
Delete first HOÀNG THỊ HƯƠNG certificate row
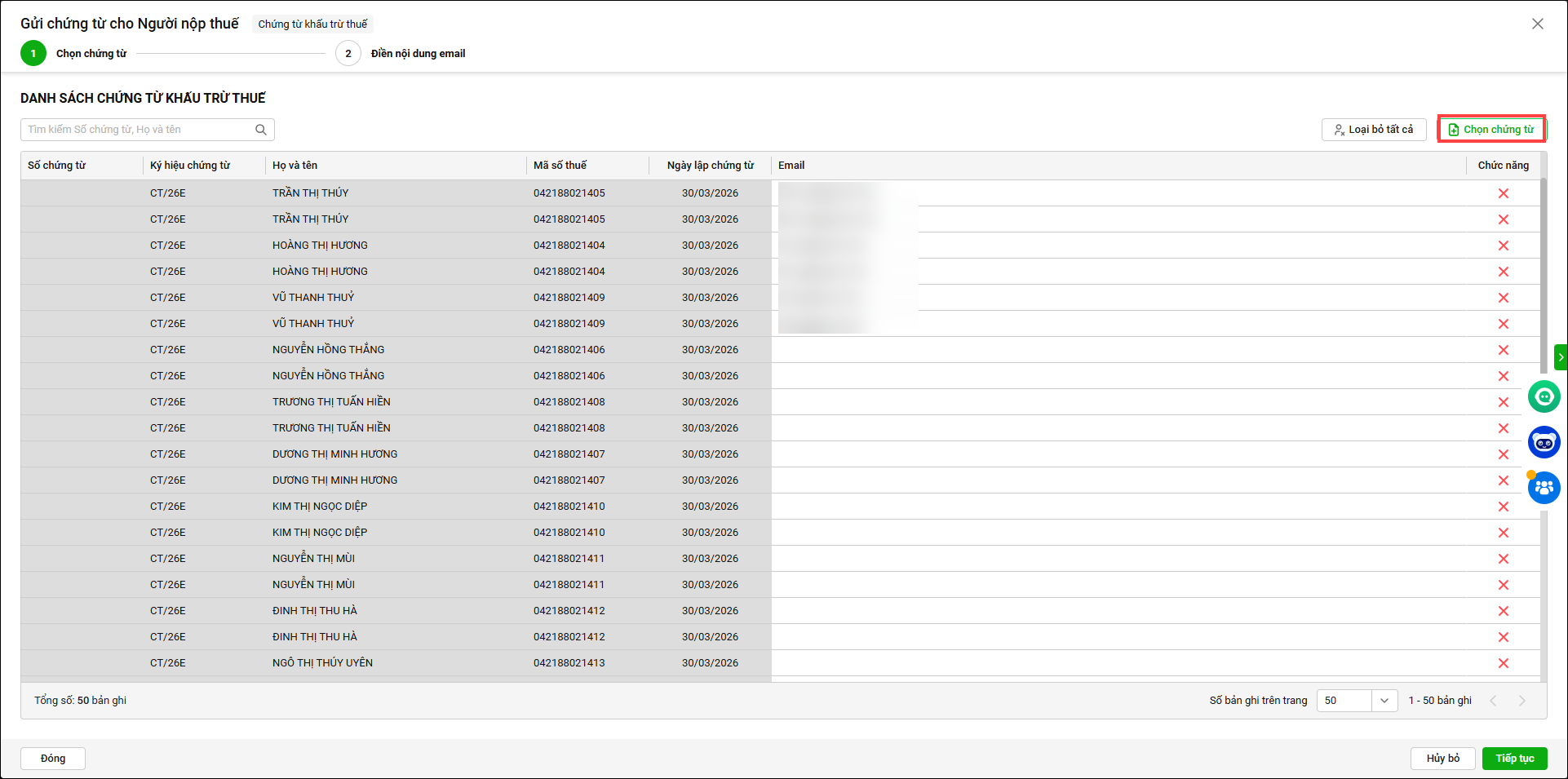click(x=1503, y=246)
